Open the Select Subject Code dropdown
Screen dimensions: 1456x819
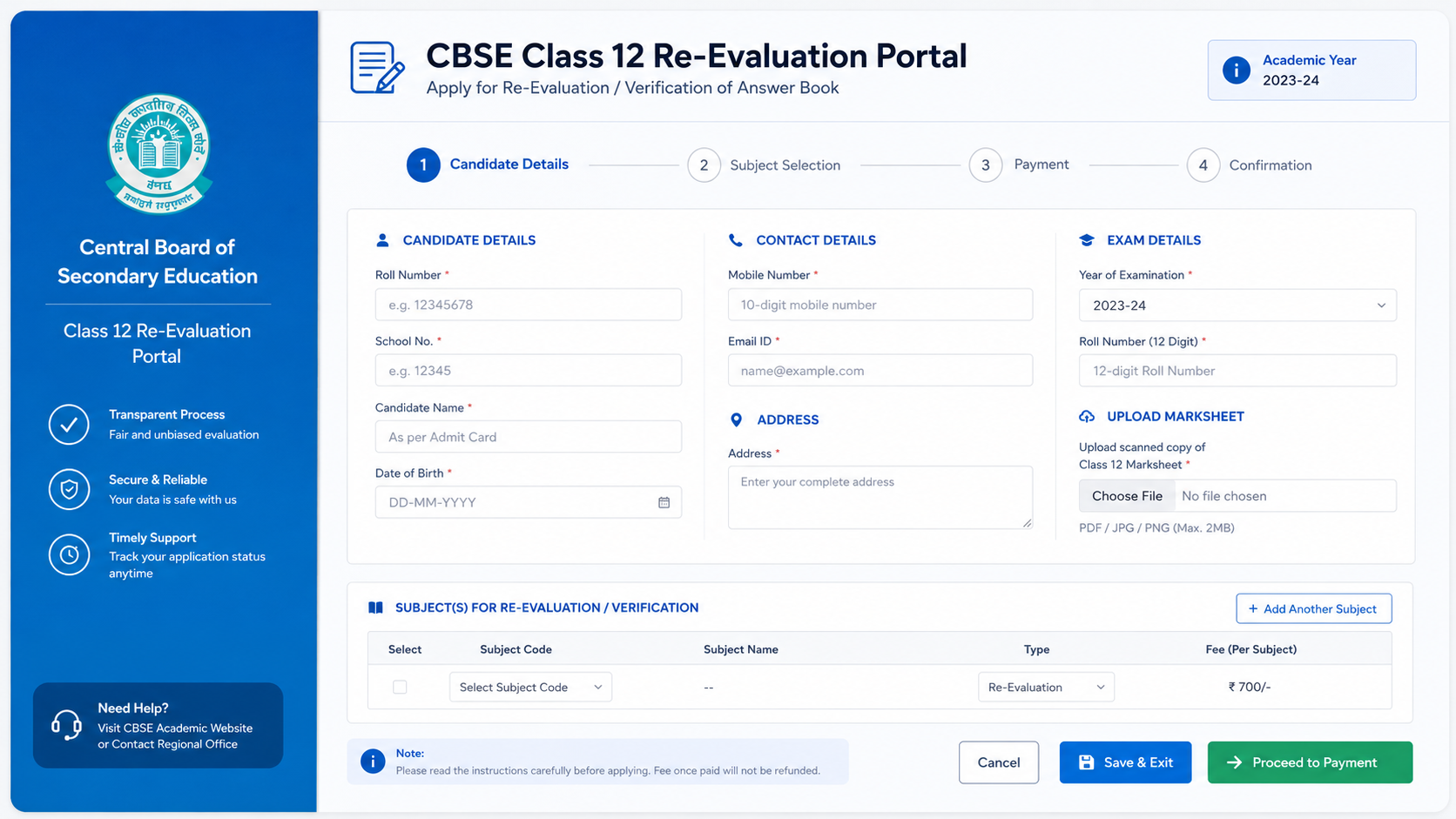(530, 687)
